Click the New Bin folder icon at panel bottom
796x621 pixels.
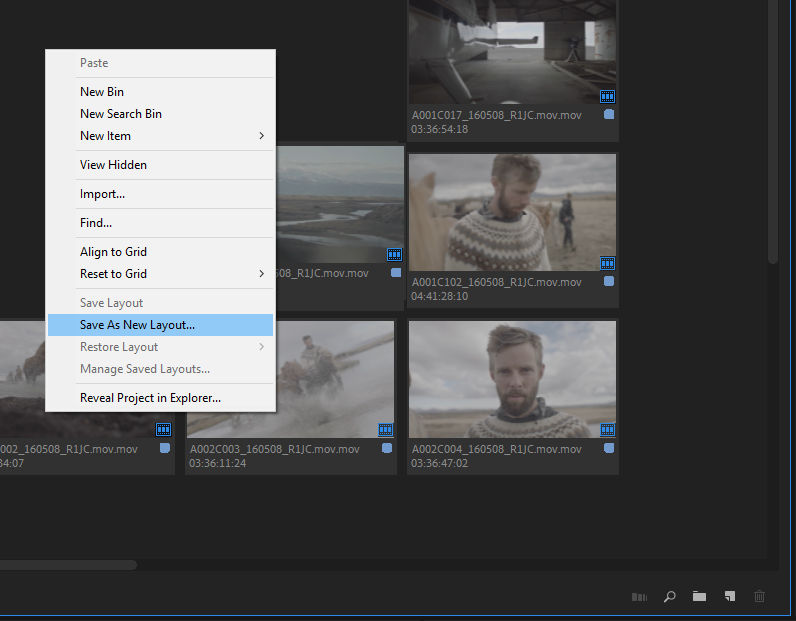[699, 596]
